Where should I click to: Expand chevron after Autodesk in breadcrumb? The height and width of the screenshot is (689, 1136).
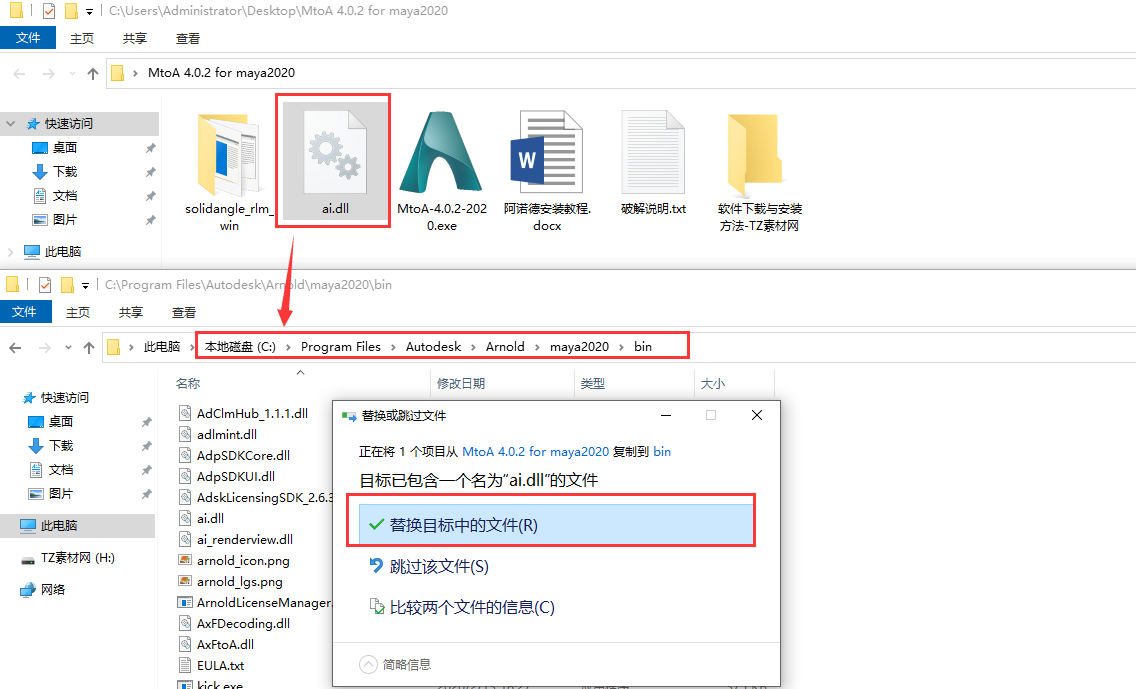(x=473, y=347)
